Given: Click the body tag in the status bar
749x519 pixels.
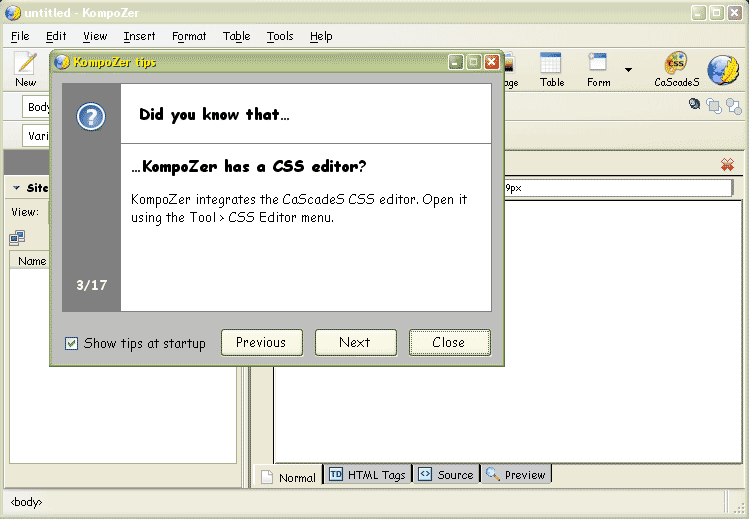Looking at the screenshot, I should click(26, 502).
